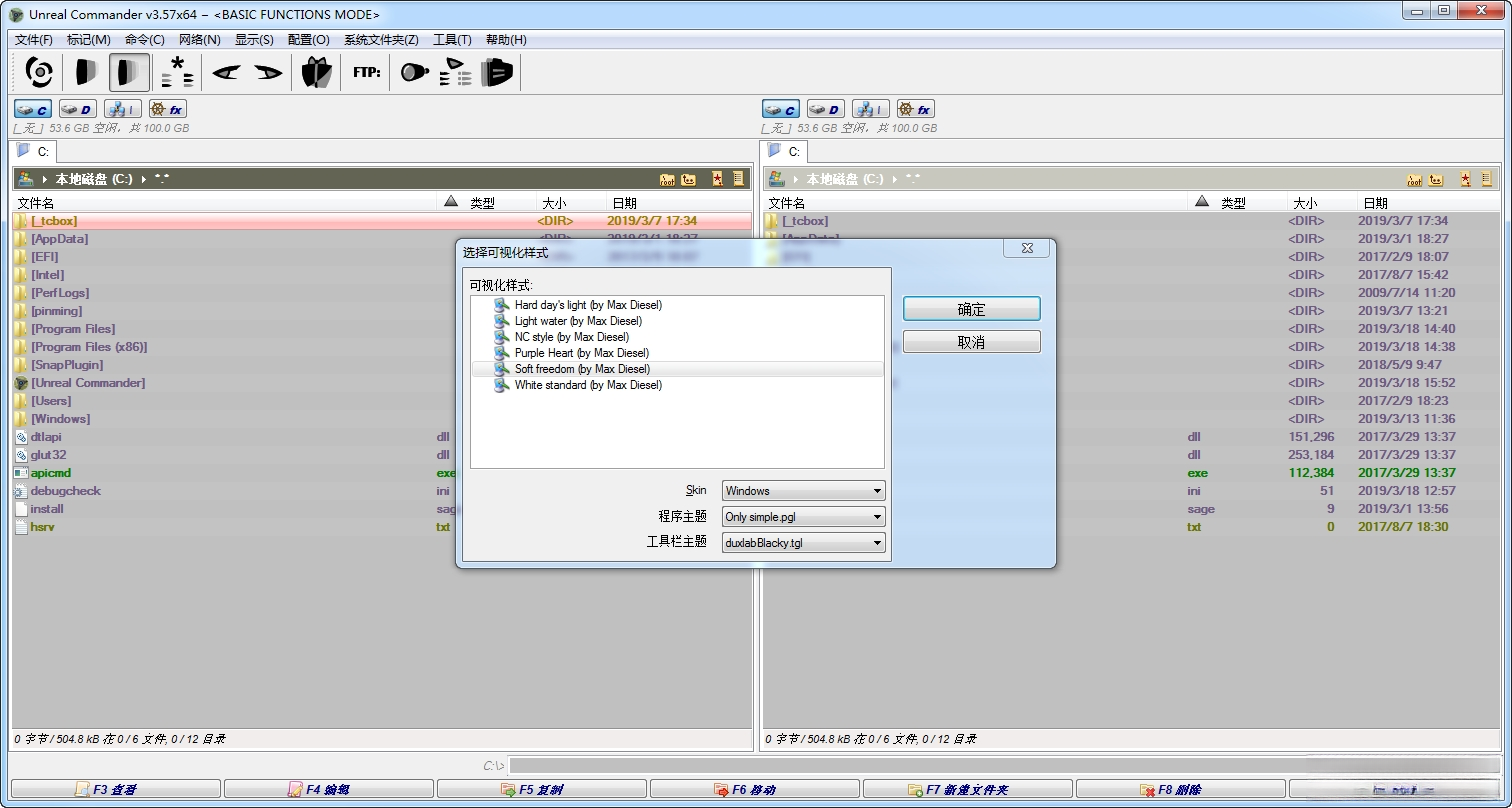Expand path arrow before 本地磁盘 in left panel

coord(46,179)
